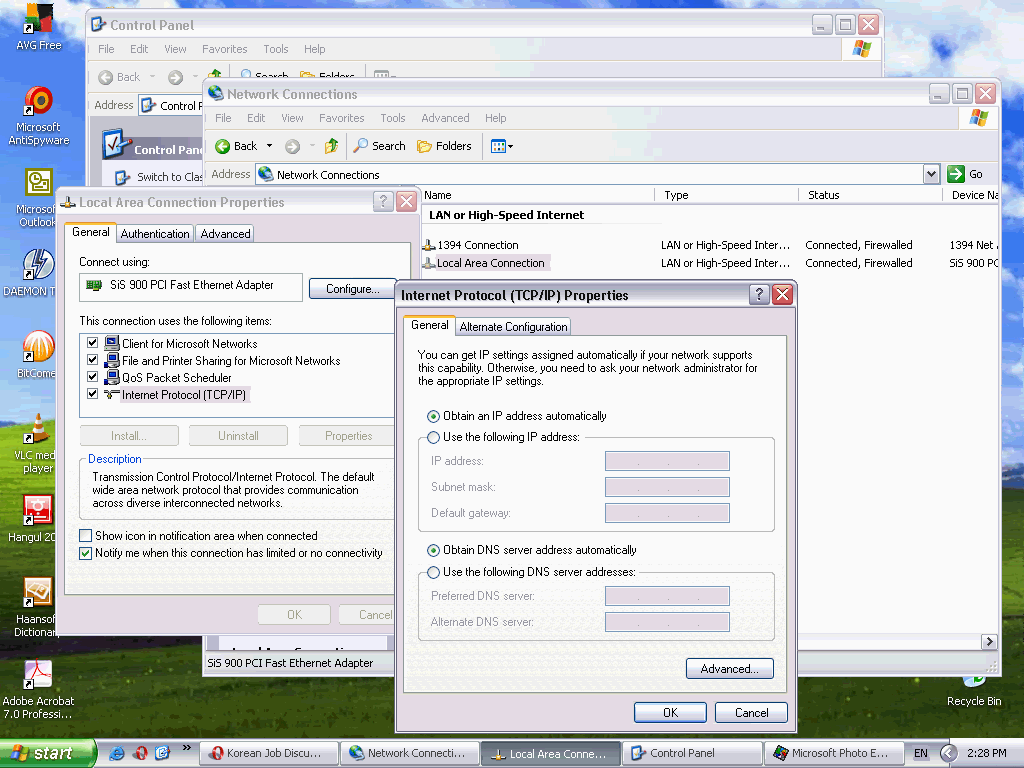The width and height of the screenshot is (1024, 768).
Task: Switch to the Alternate Configuration tab
Action: tap(514, 327)
